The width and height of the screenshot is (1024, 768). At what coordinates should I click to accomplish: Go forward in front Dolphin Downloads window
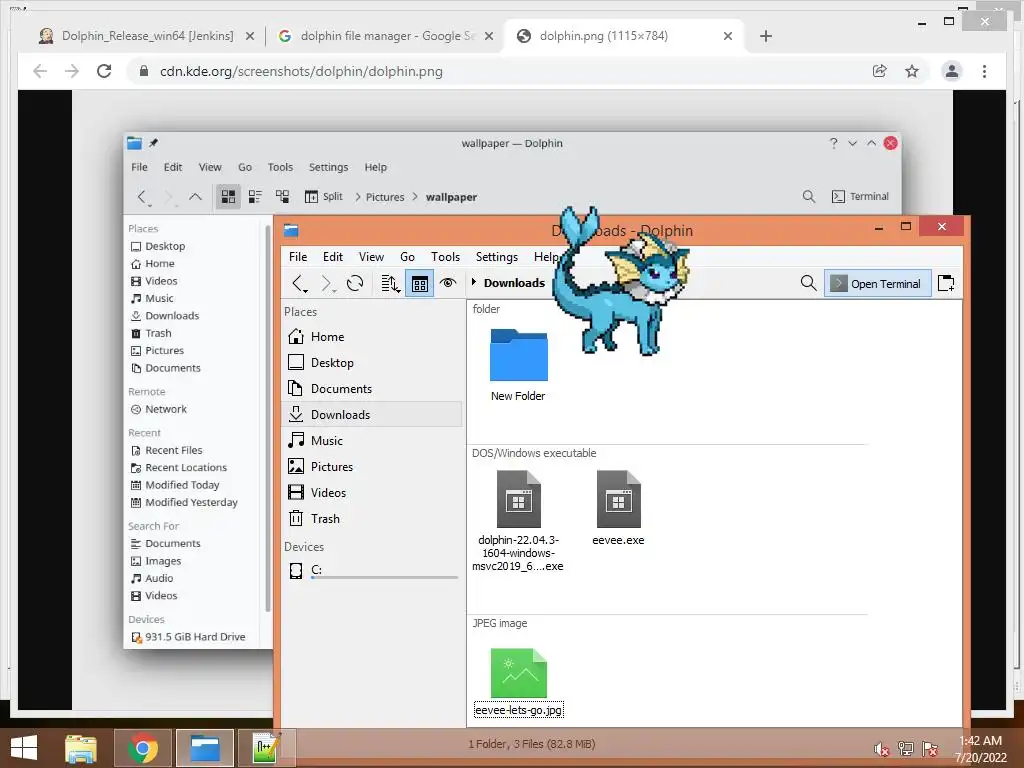pos(327,283)
